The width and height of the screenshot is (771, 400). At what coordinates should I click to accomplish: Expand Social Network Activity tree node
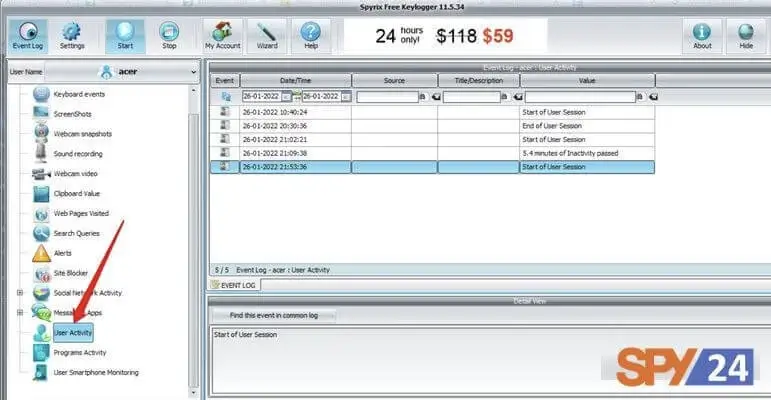click(x=20, y=293)
